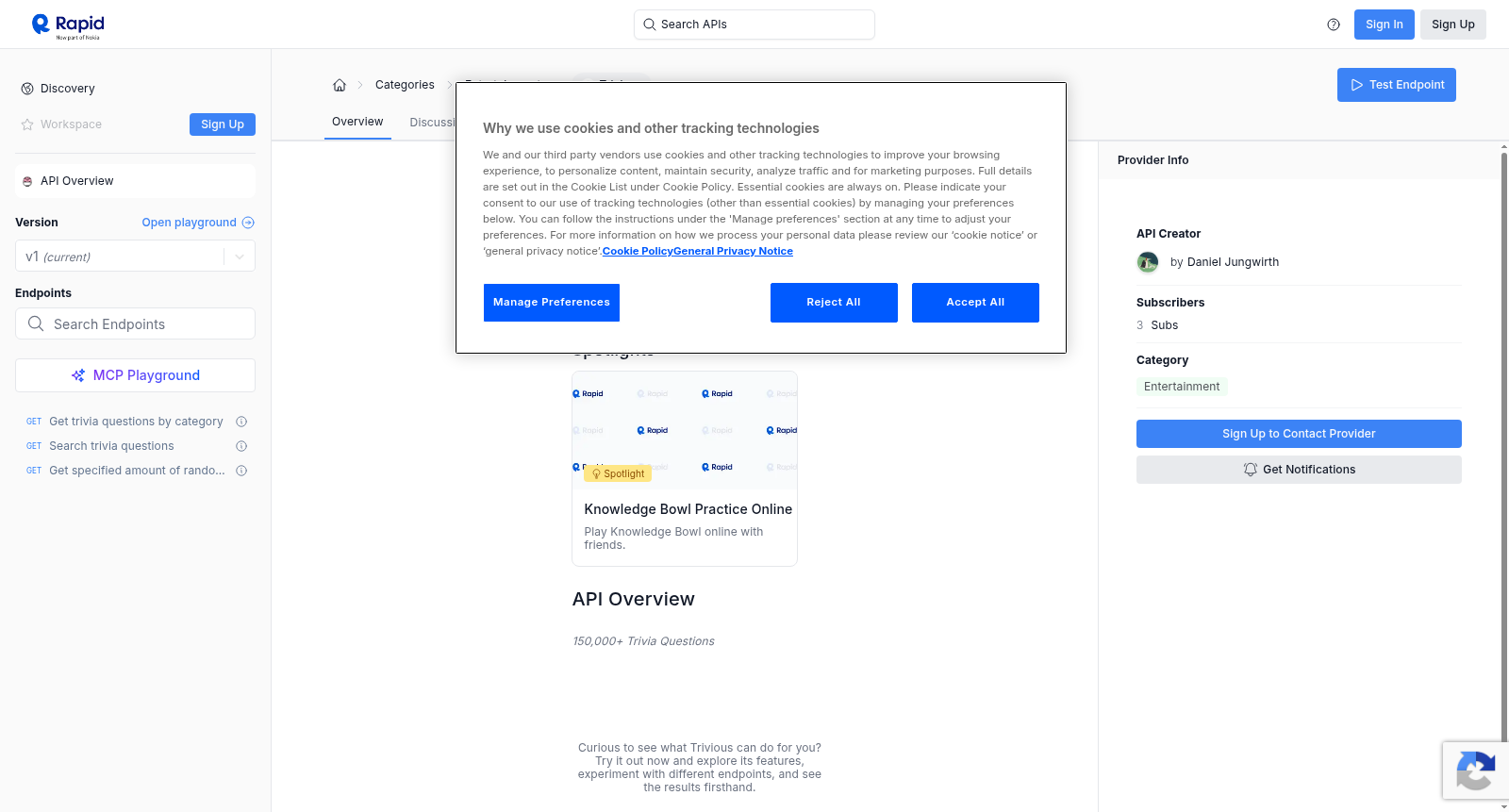Click the Workspace sidebar item

(71, 124)
